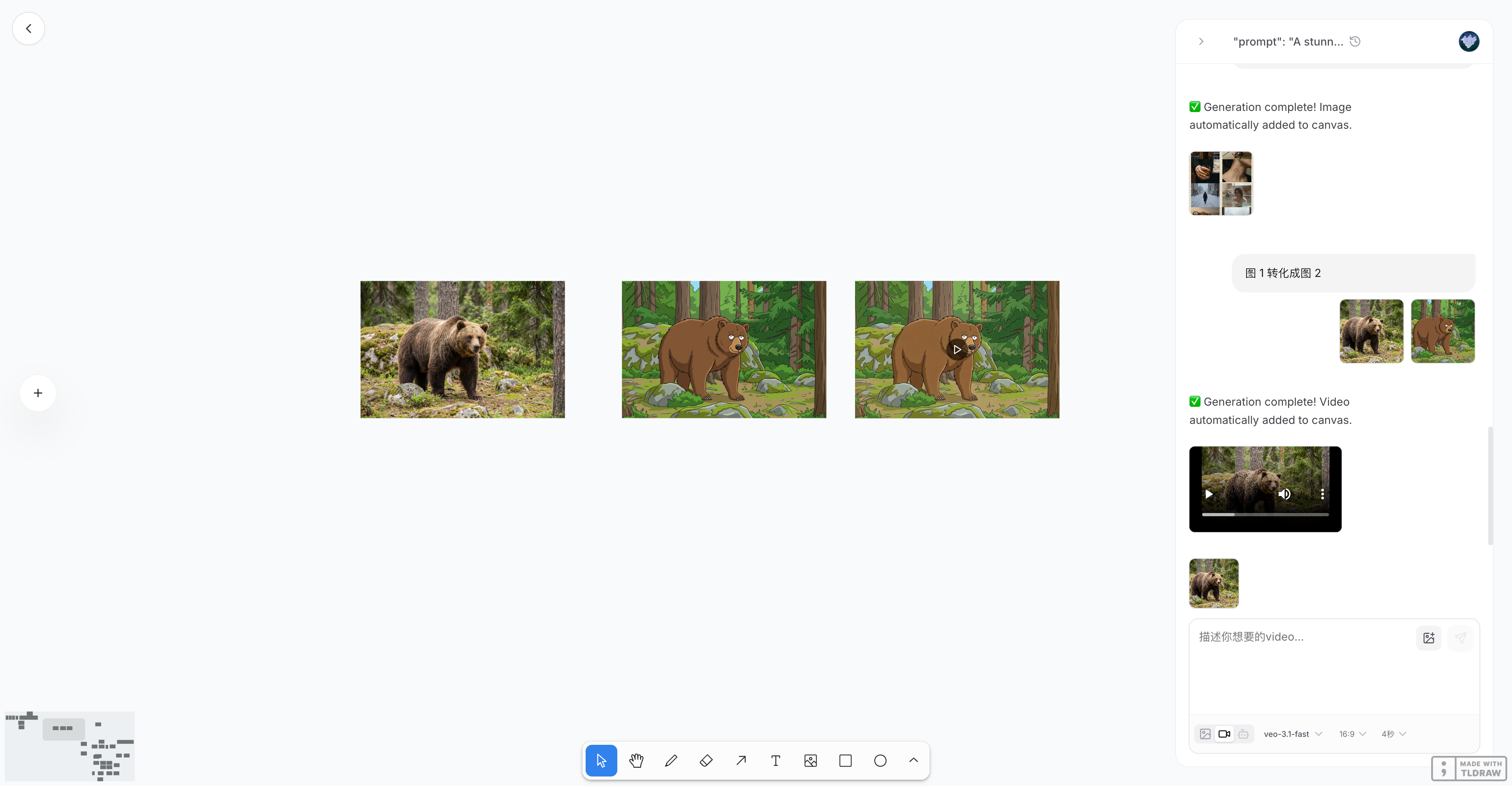Viewport: 1512px width, 786px height.
Task: Play the bear video in chat
Action: 1209,494
